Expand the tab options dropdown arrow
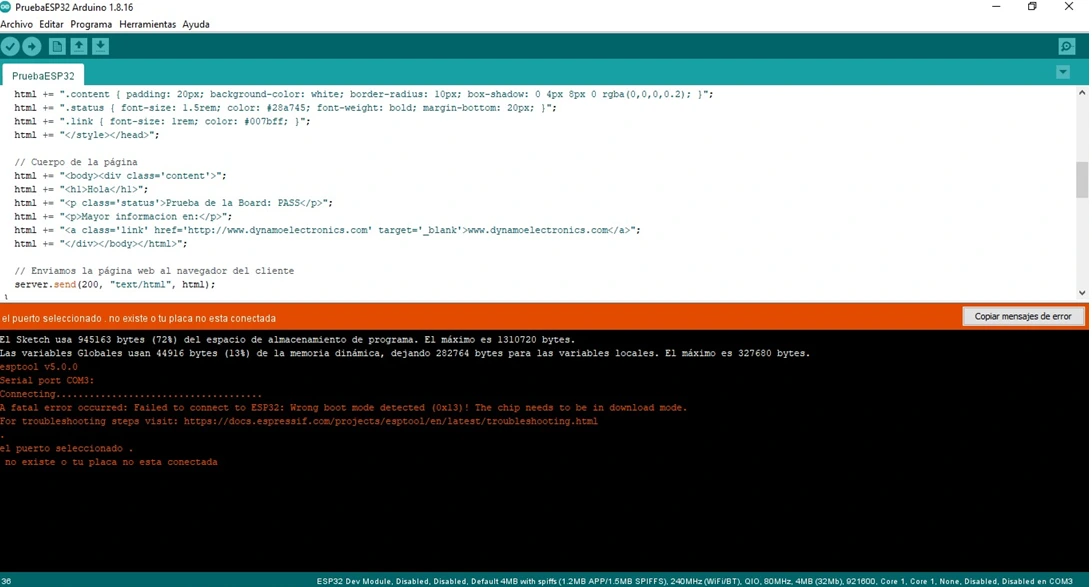 pyautogui.click(x=1063, y=72)
